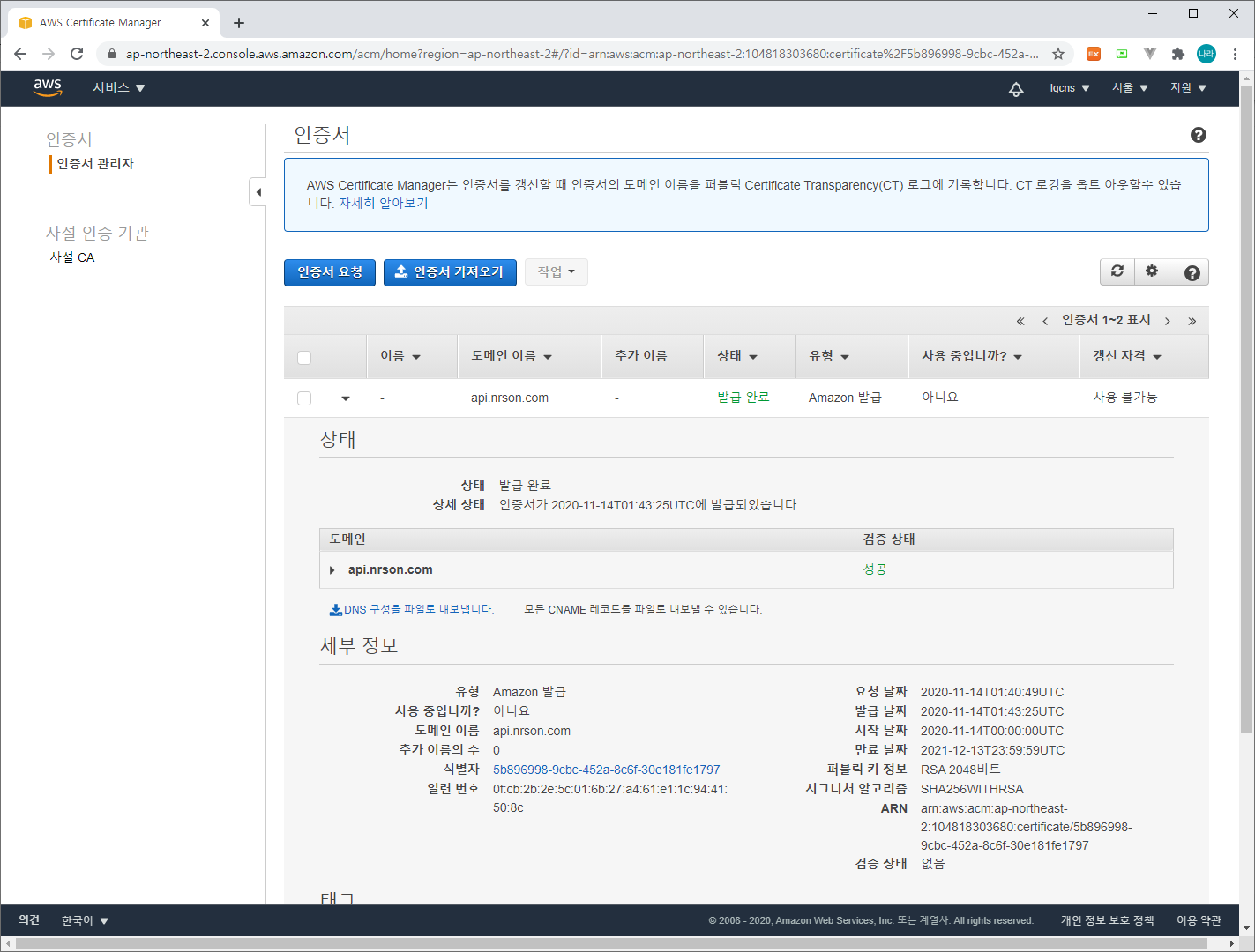The width and height of the screenshot is (1255, 952).
Task: Sort by 도메인 이름 column
Action: point(512,356)
